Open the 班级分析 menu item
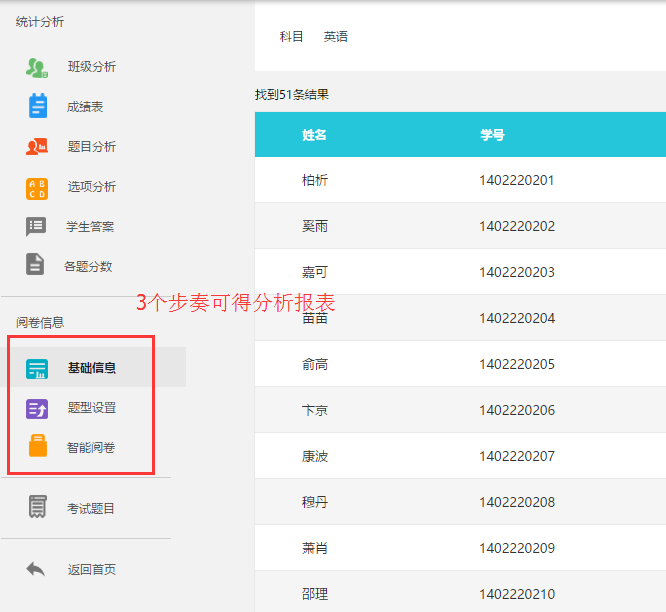 (x=91, y=67)
